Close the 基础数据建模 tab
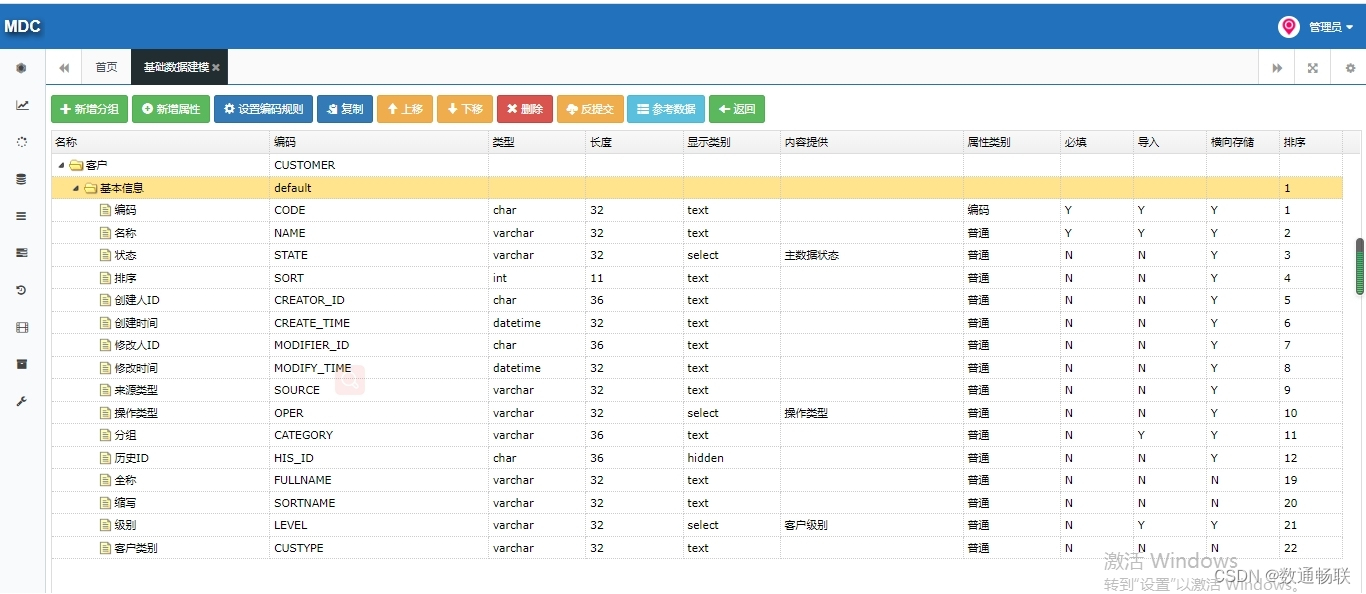1366x594 pixels. pos(216,68)
